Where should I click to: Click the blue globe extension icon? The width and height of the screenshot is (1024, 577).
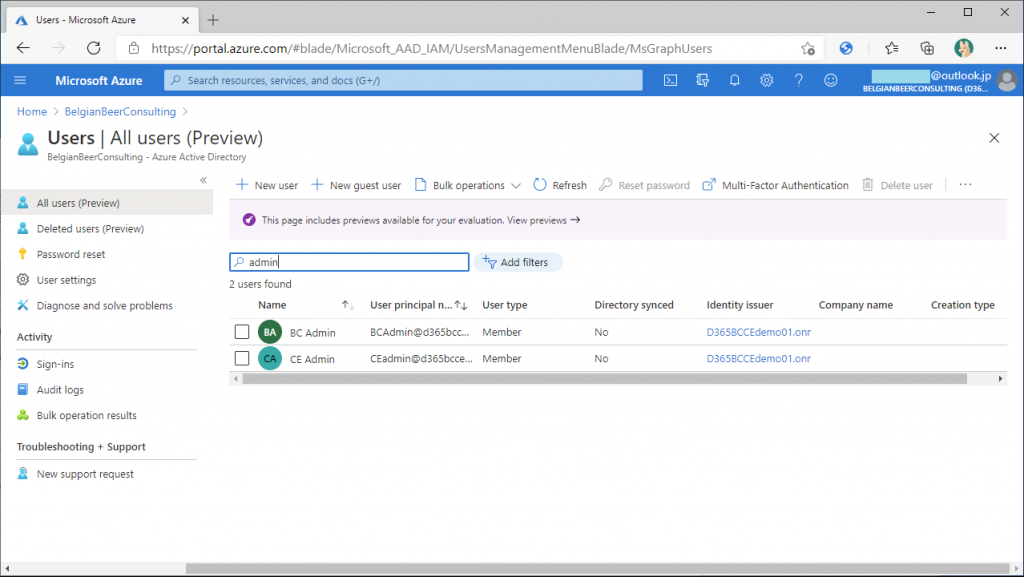pyautogui.click(x=846, y=48)
